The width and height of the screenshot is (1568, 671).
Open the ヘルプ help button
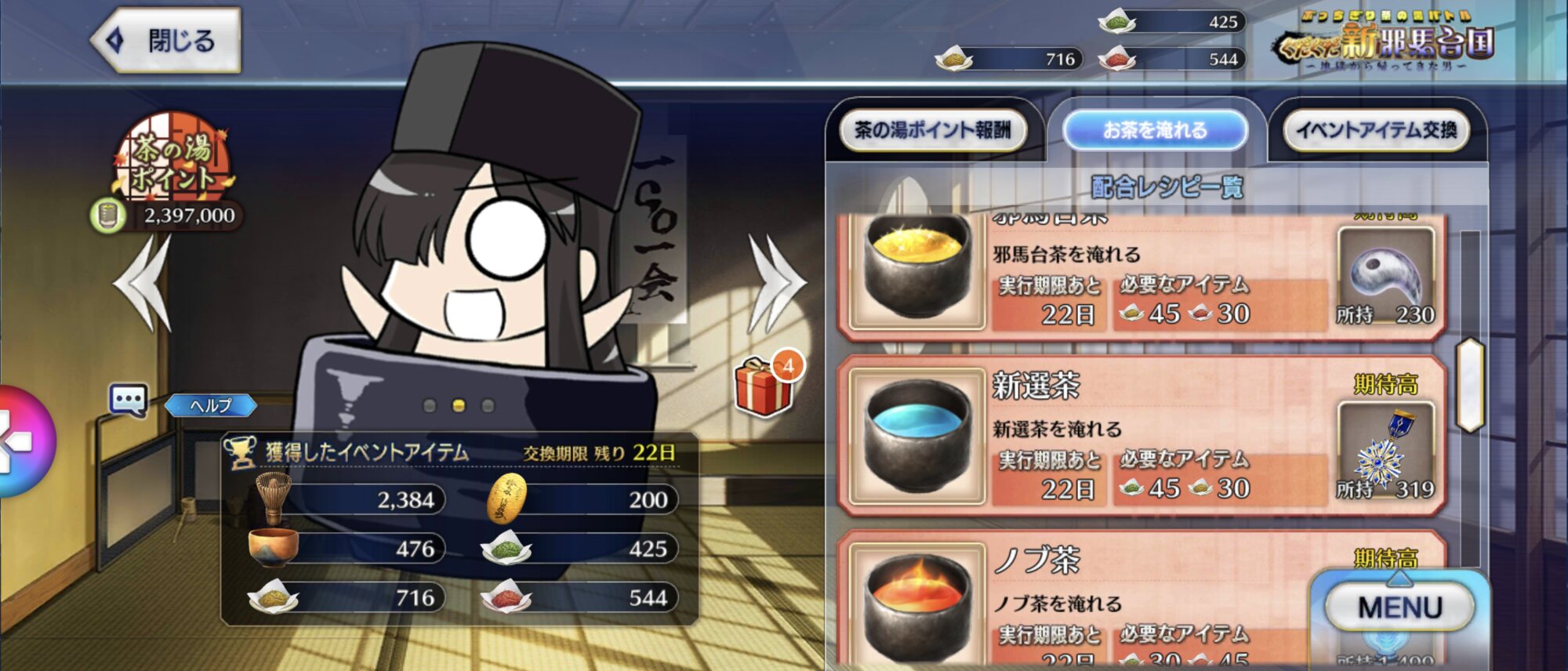pos(211,405)
